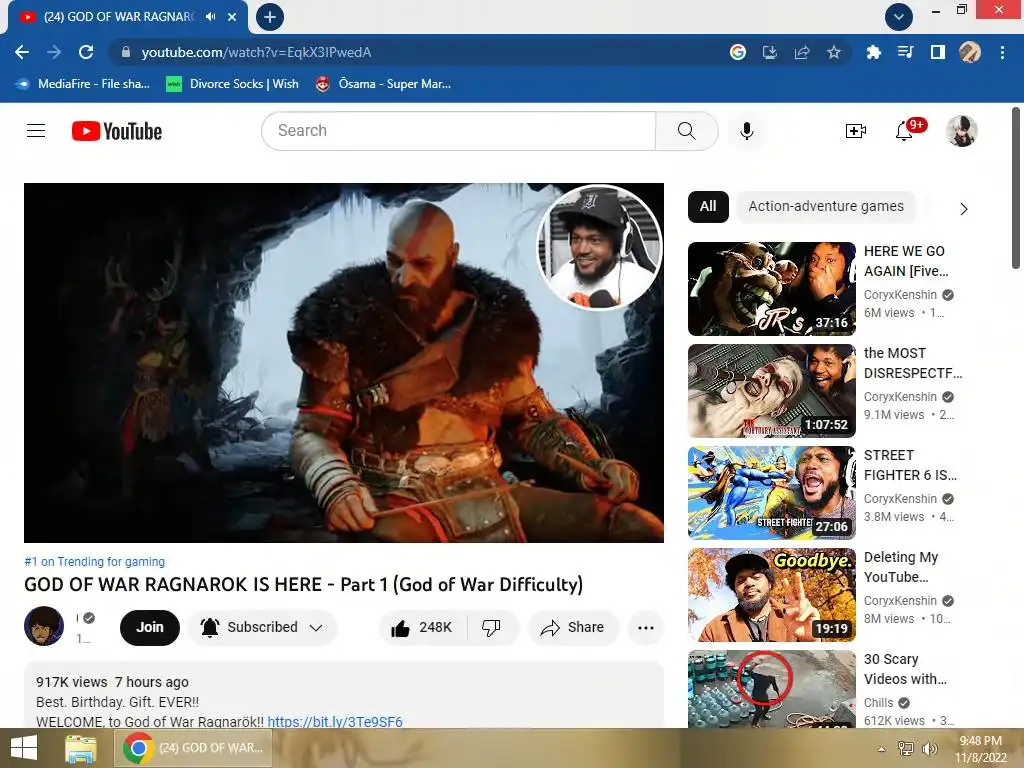Open the Create video camera icon
Viewport: 1024px width, 768px height.
(x=856, y=131)
